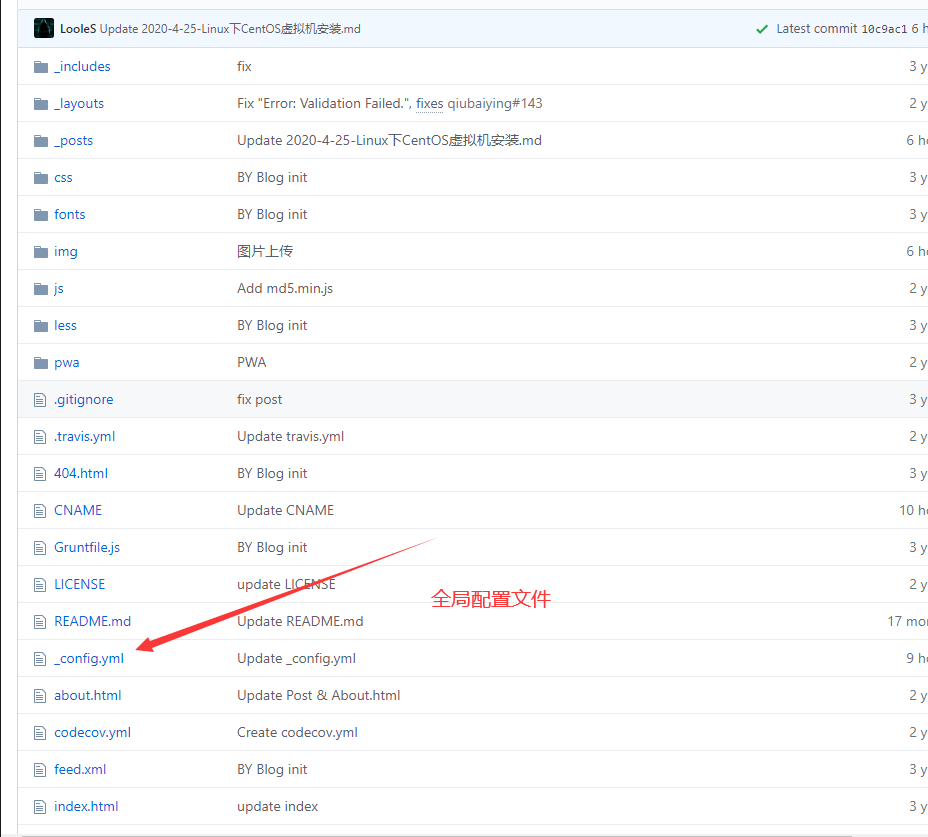Click the green commit status checkmark
This screenshot has width=928, height=837.
tap(762, 29)
